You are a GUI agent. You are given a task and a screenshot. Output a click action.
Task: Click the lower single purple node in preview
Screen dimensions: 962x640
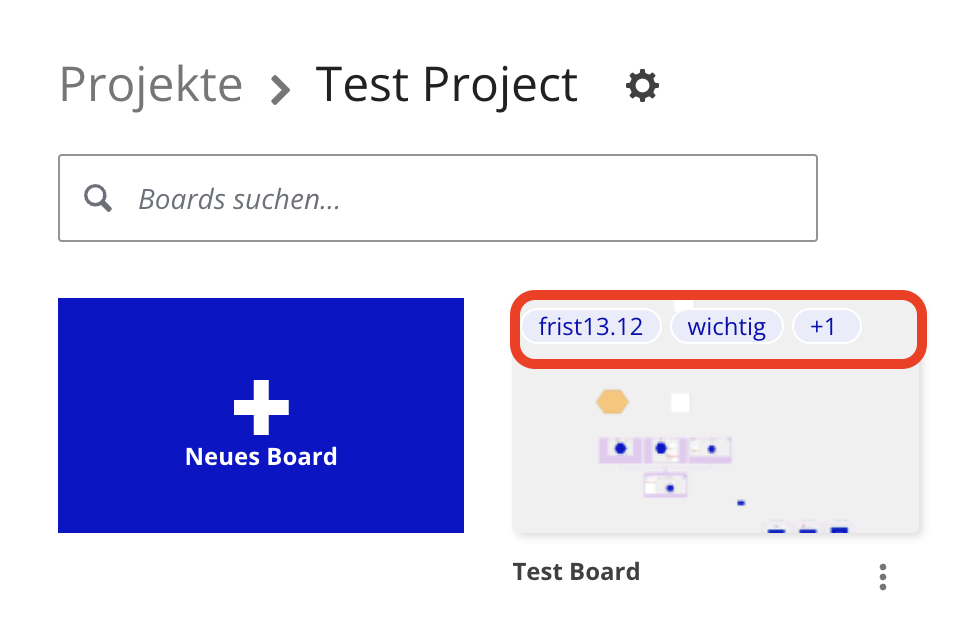[663, 487]
